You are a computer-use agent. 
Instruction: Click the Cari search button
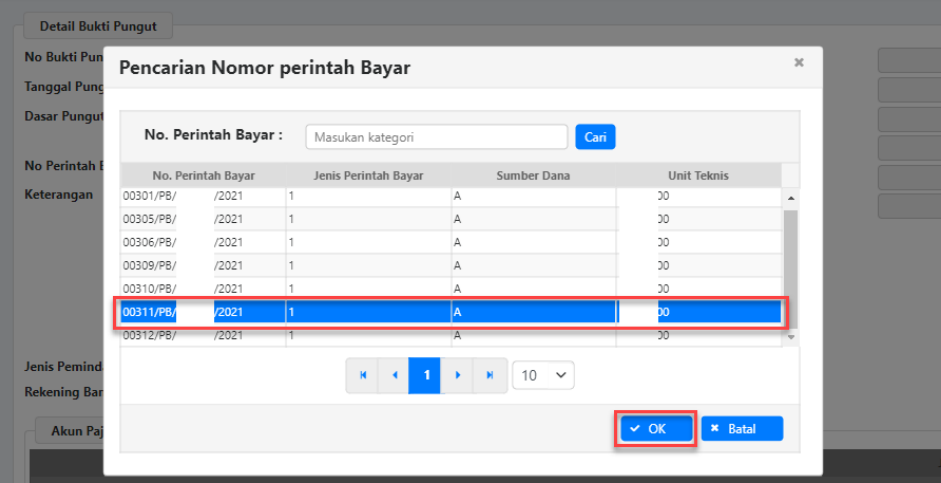(x=595, y=137)
